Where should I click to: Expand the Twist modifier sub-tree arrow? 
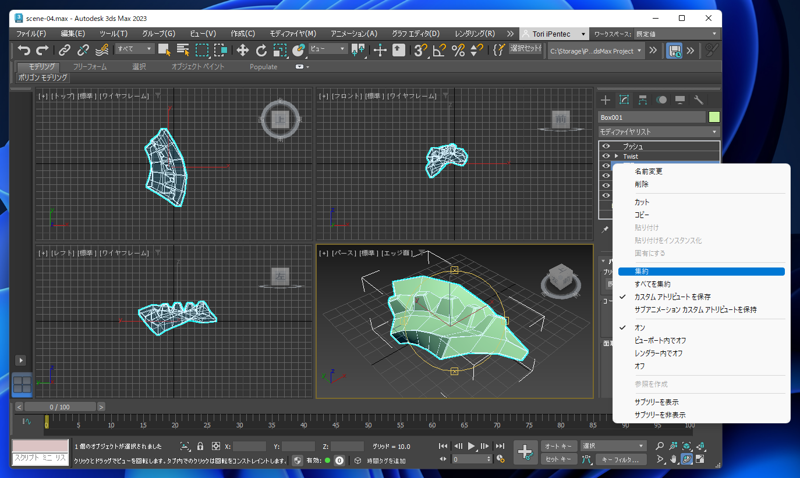616,156
